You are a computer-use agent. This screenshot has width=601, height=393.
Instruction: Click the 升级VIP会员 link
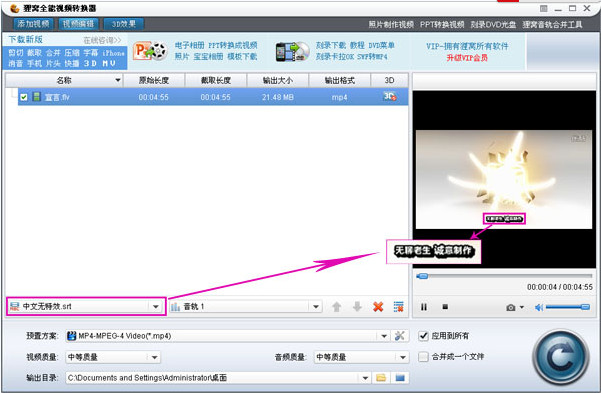coord(467,58)
